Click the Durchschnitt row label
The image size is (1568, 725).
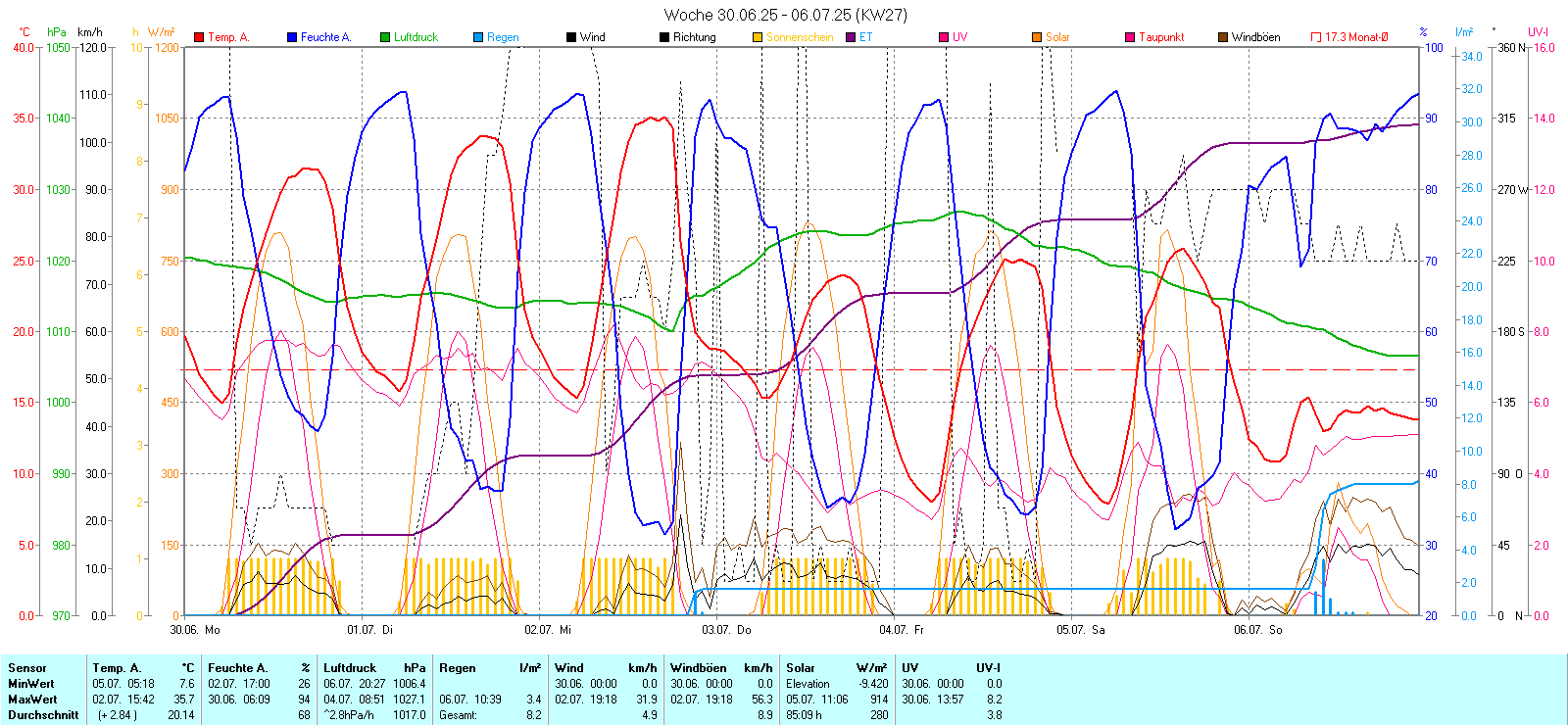tap(43, 715)
